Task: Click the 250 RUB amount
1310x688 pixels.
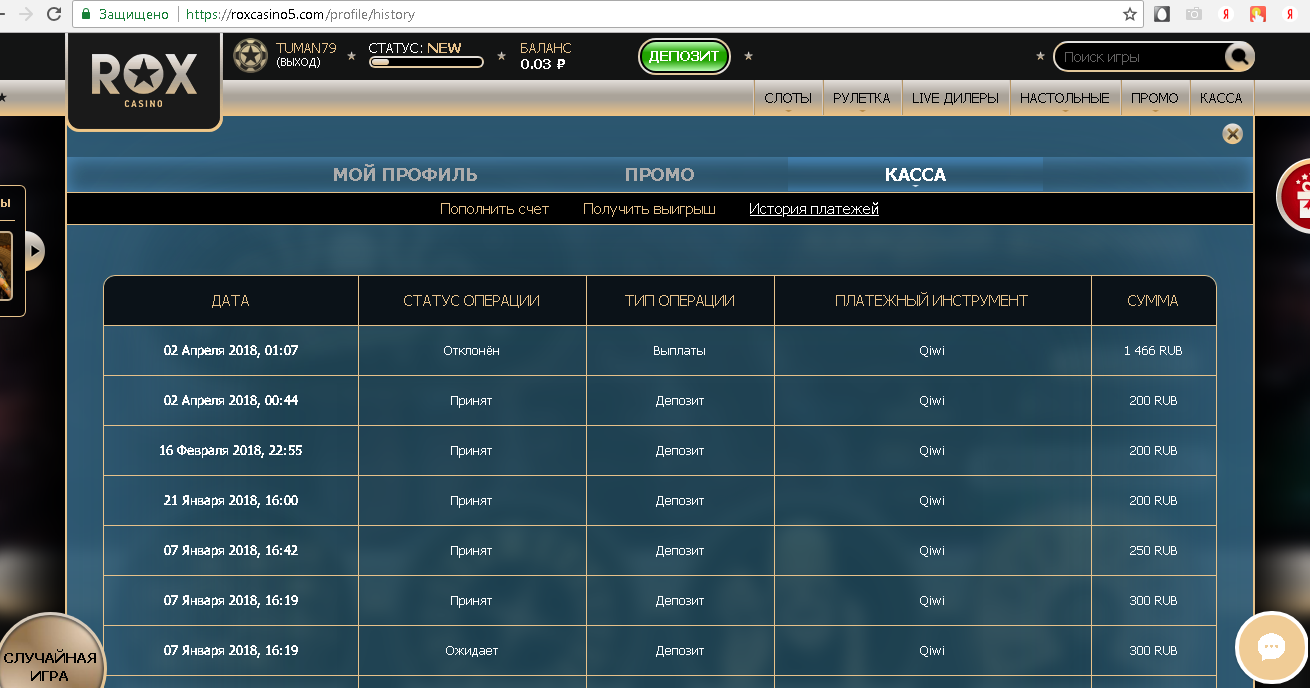Action: pyautogui.click(x=1153, y=551)
